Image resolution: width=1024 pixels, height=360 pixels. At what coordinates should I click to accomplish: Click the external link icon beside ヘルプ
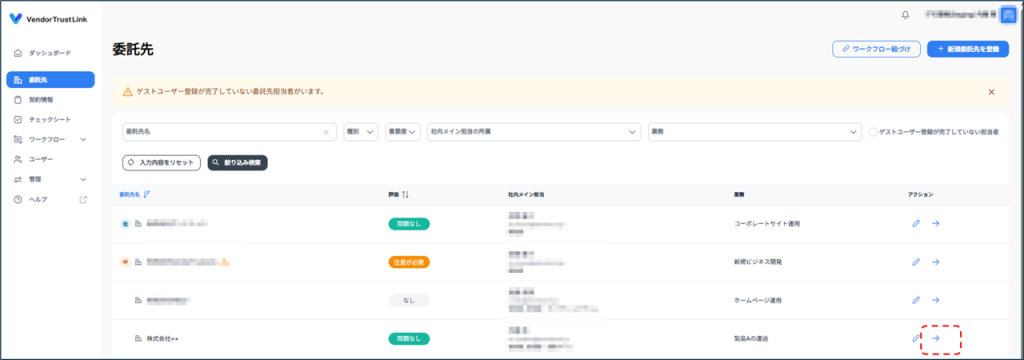pyautogui.click(x=83, y=199)
